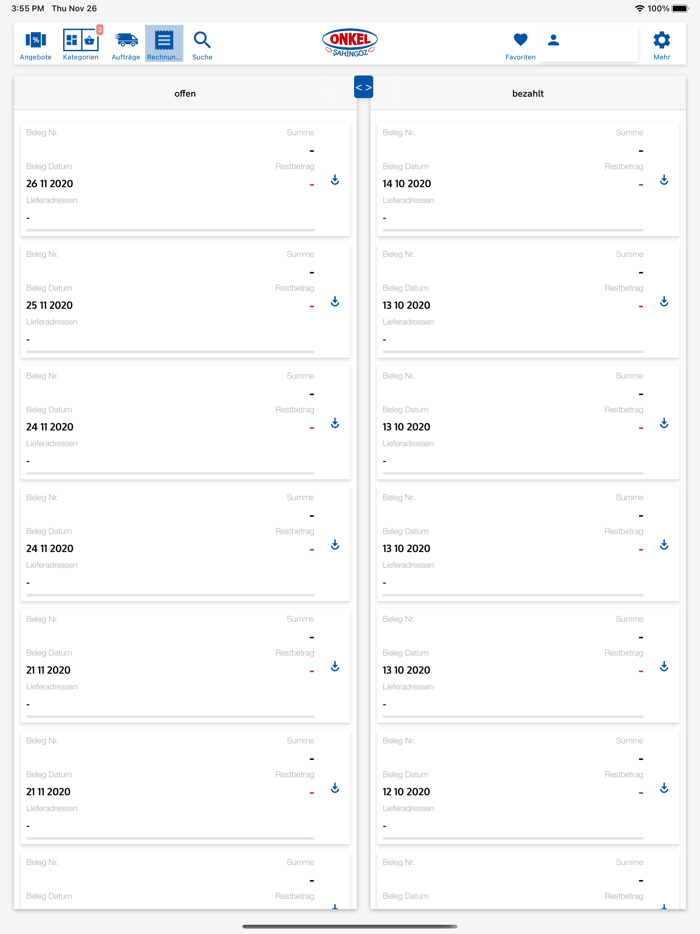This screenshot has width=700, height=934.
Task: Switch to the offen column header
Action: [x=185, y=94]
